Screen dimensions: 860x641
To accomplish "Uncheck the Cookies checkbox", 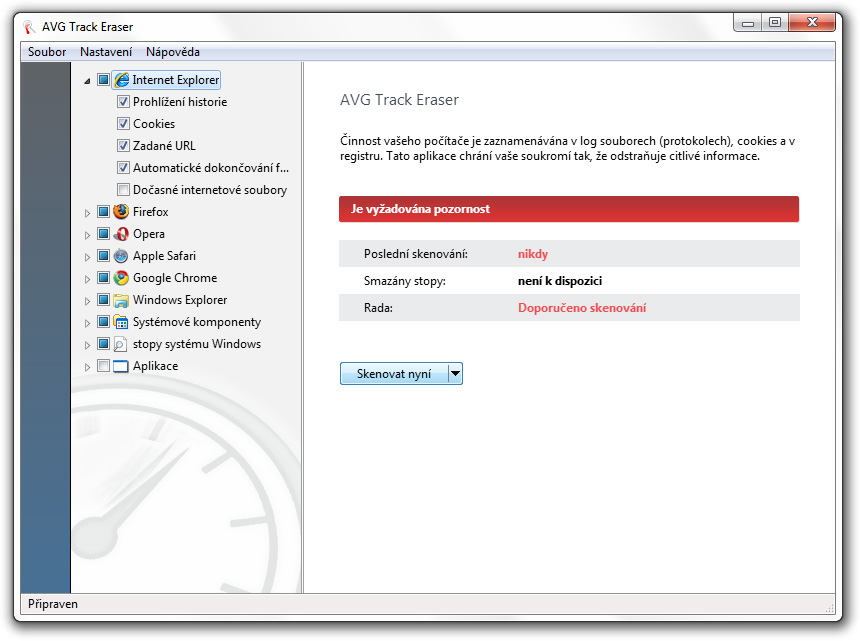I will [x=123, y=123].
